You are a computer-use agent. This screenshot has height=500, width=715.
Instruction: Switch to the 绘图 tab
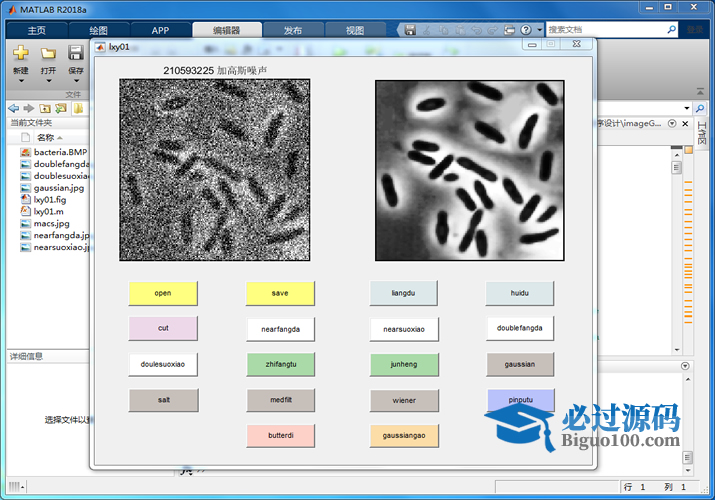coord(98,30)
